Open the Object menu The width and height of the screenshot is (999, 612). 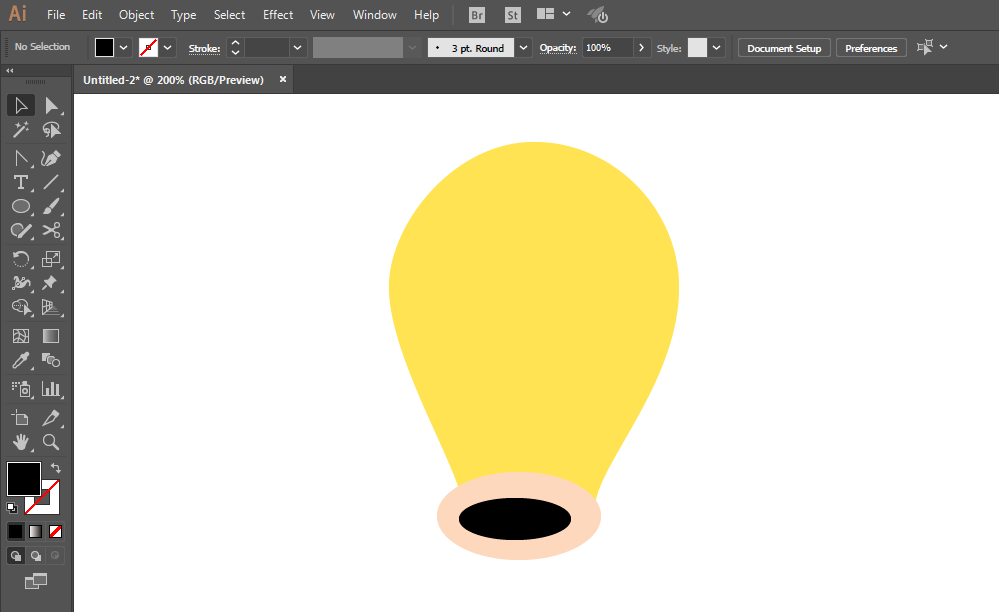pyautogui.click(x=136, y=15)
